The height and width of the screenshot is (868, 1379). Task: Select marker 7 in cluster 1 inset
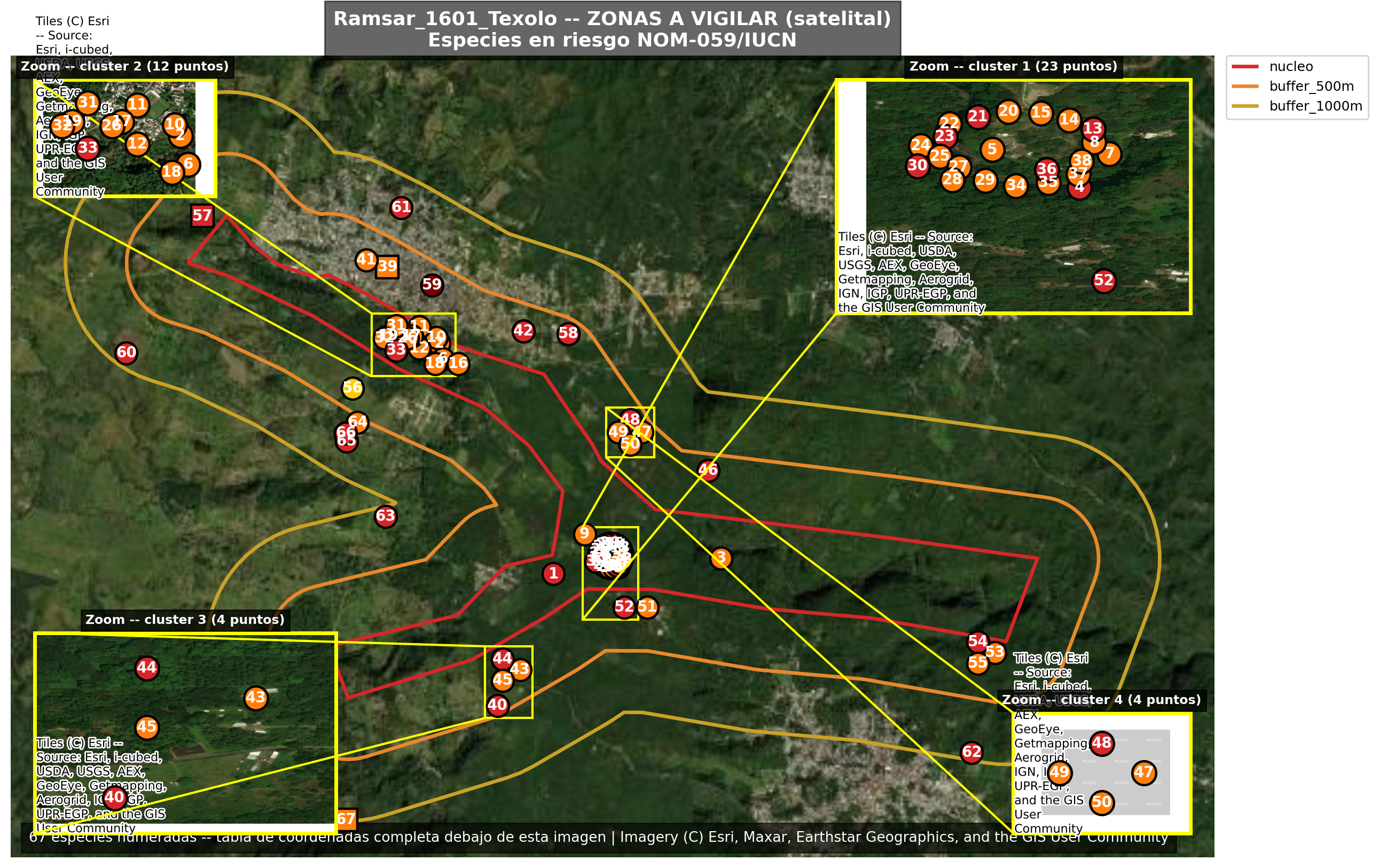[x=1110, y=153]
